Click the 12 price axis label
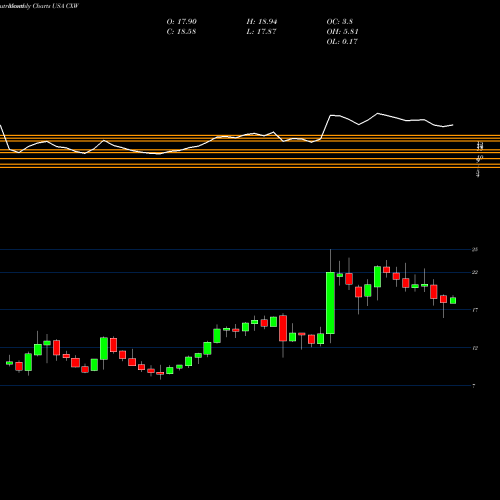The height and width of the screenshot is (500, 500). [475, 348]
